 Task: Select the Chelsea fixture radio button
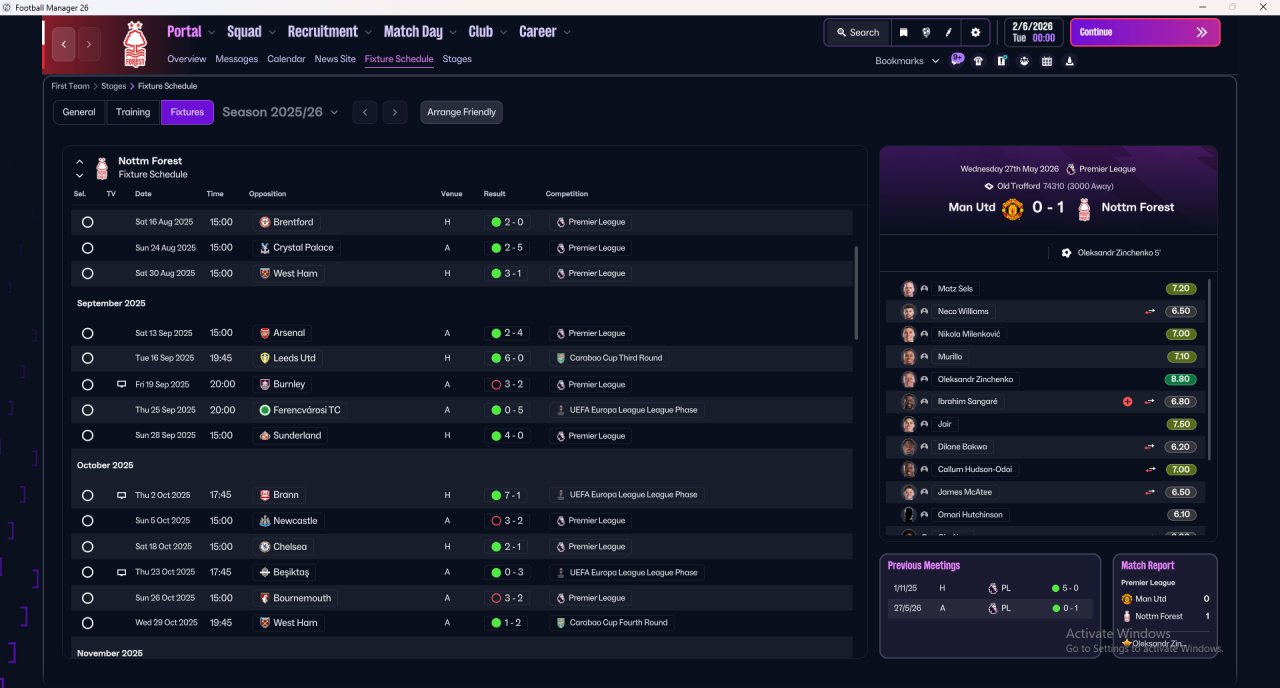(87, 547)
